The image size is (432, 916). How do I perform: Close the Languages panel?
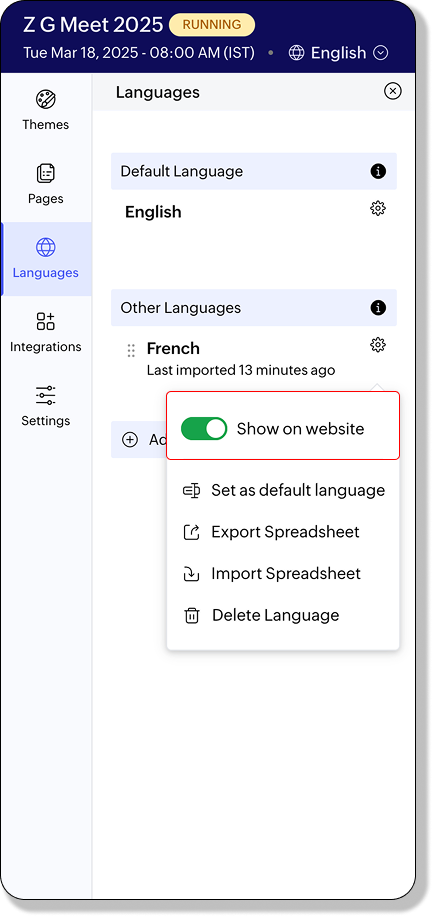(393, 91)
